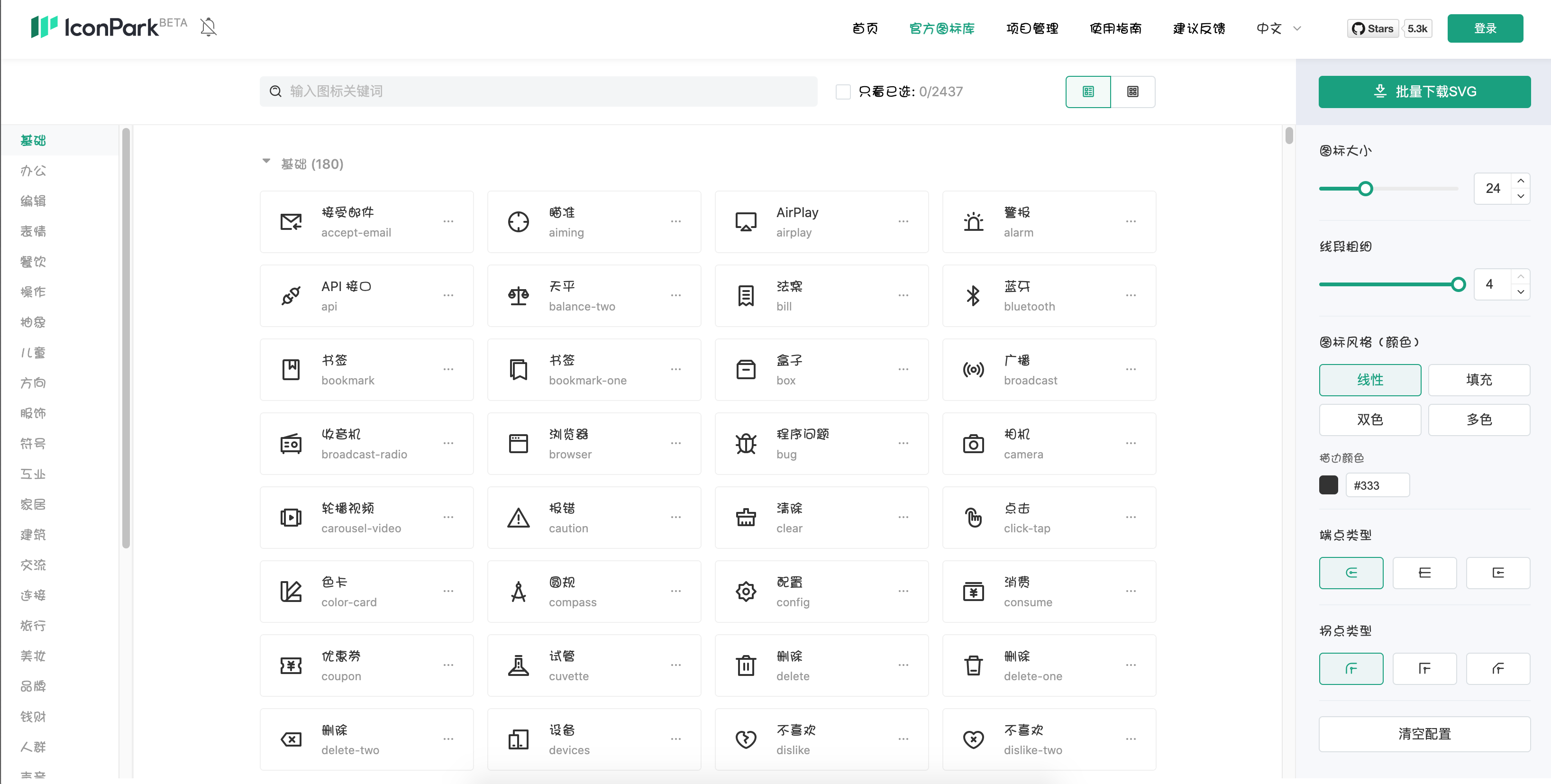Screen dimensions: 1551x784
Task: Click the broadcast-radio icon
Action: tap(291, 444)
